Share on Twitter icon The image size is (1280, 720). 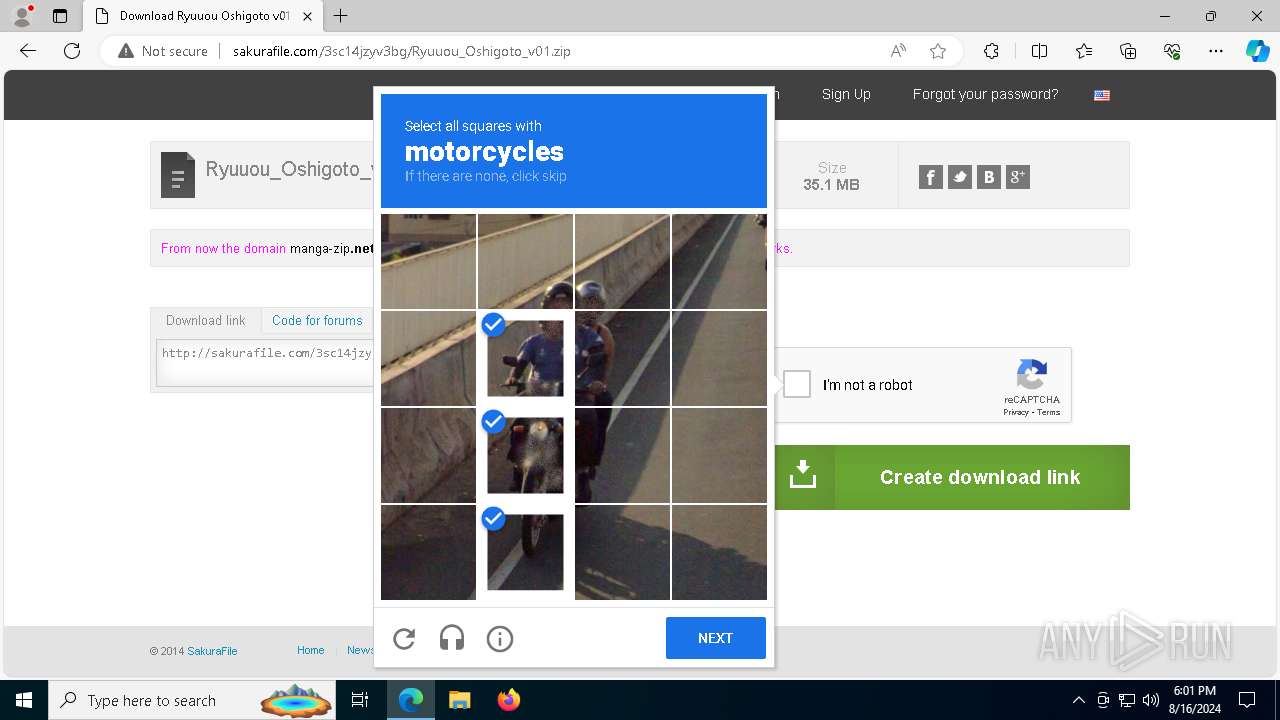(960, 177)
